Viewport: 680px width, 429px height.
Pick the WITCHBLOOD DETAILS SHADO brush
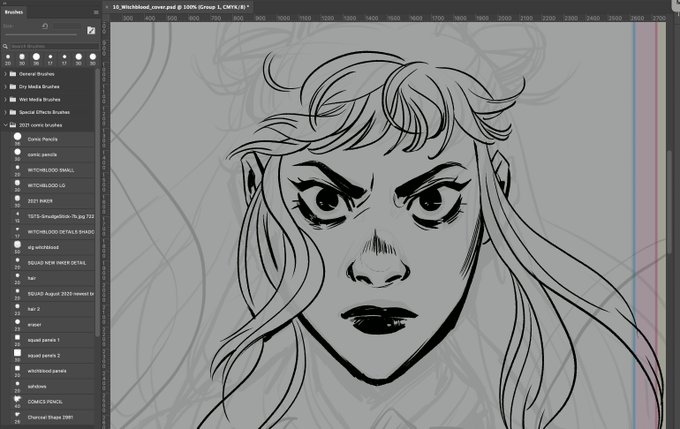(x=51, y=232)
